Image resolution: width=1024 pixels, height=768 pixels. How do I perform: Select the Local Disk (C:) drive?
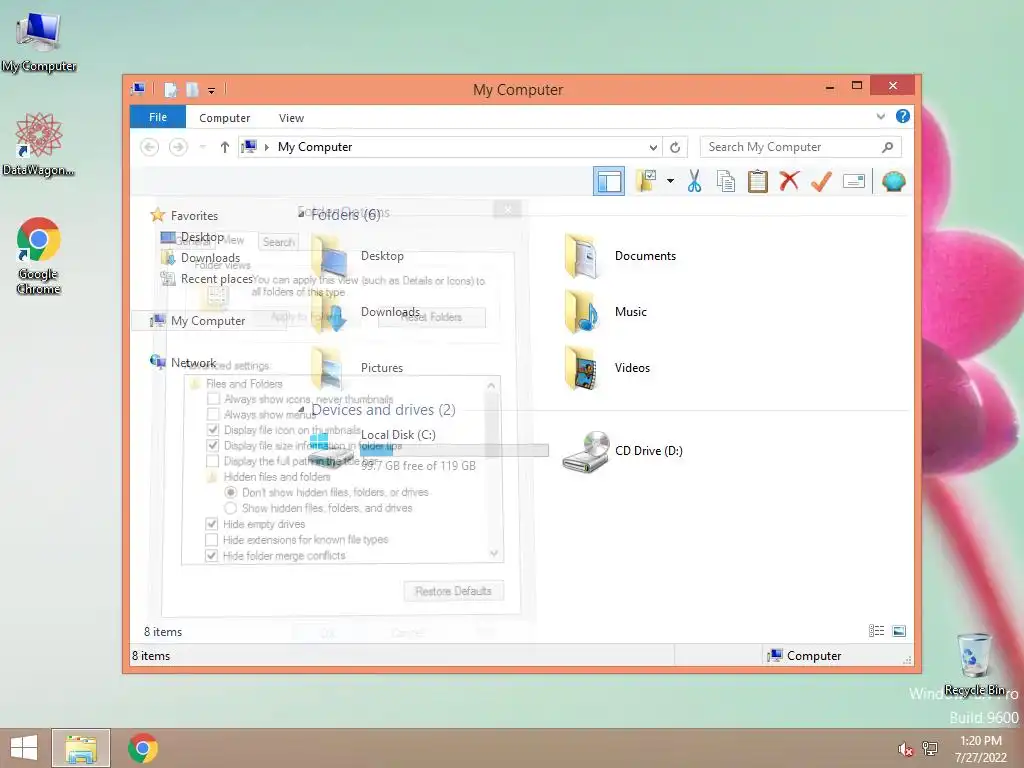click(x=428, y=451)
